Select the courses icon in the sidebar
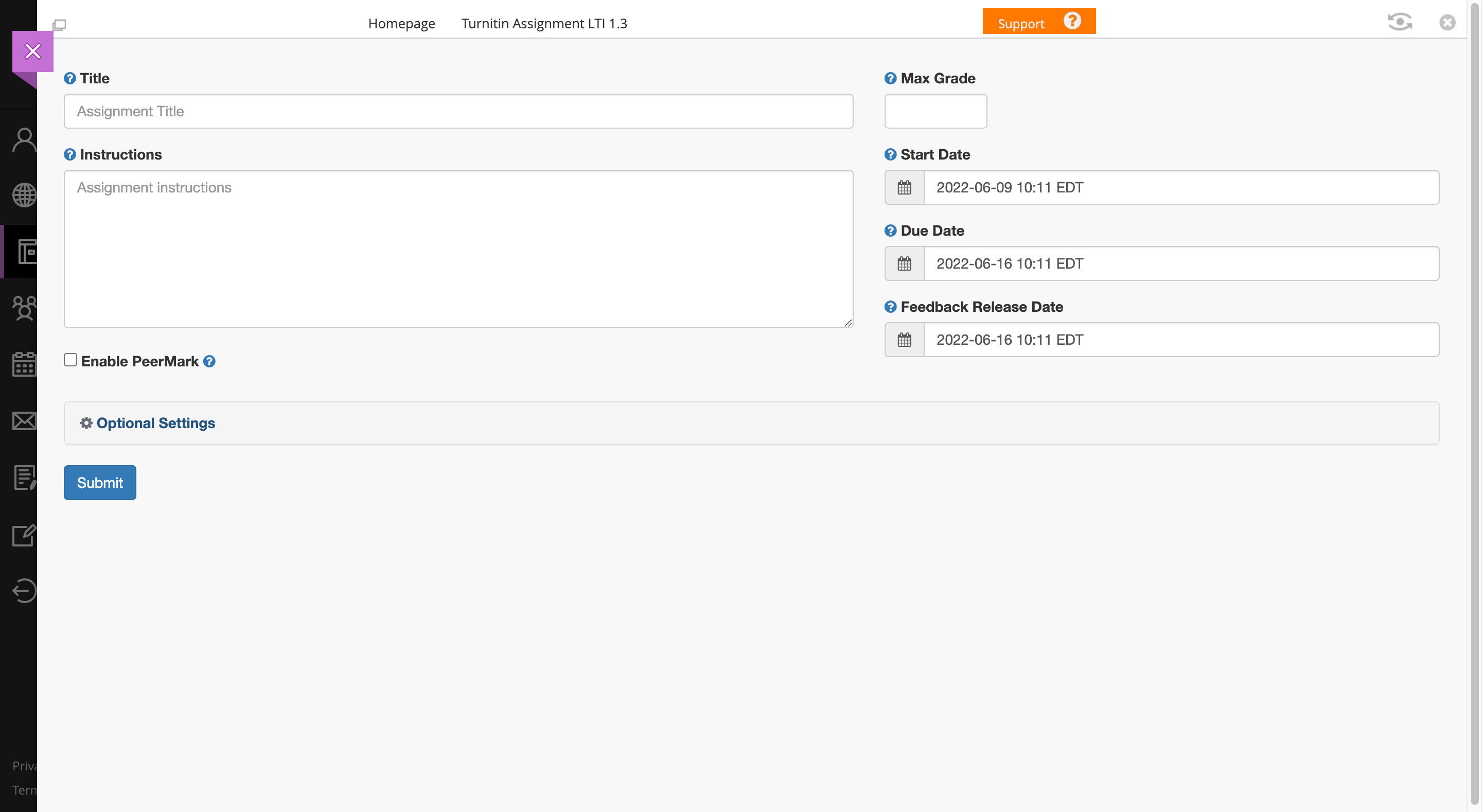Viewport: 1482px width, 812px height. pyautogui.click(x=26, y=252)
